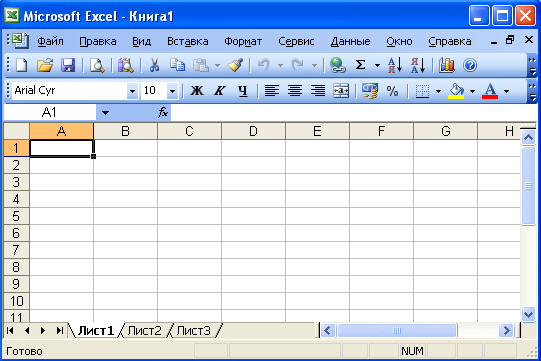
Task: Select column D header
Action: coord(253,131)
